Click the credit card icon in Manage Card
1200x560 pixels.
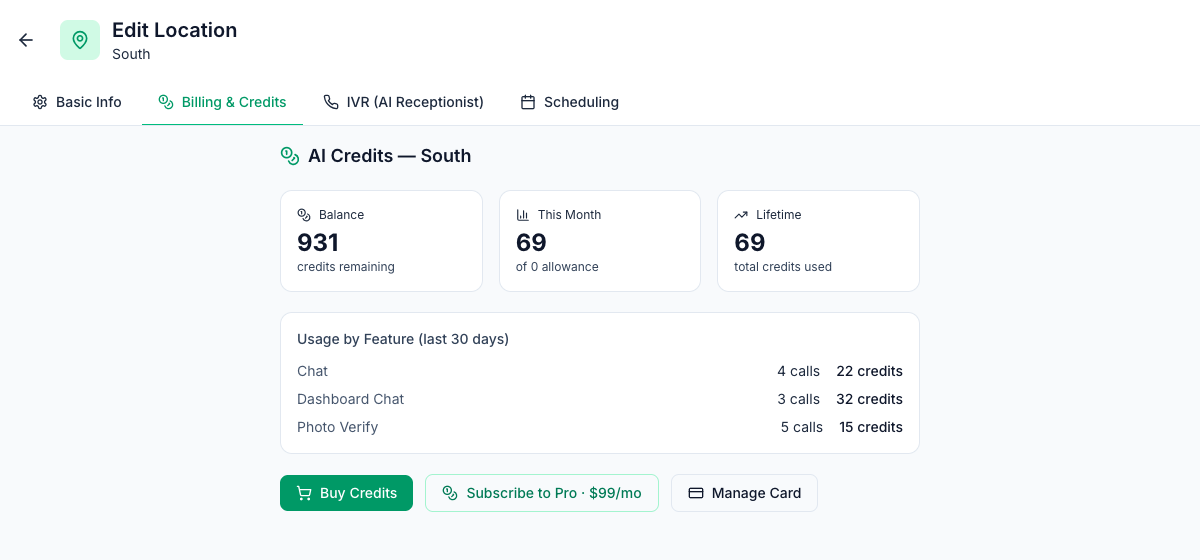[696, 493]
